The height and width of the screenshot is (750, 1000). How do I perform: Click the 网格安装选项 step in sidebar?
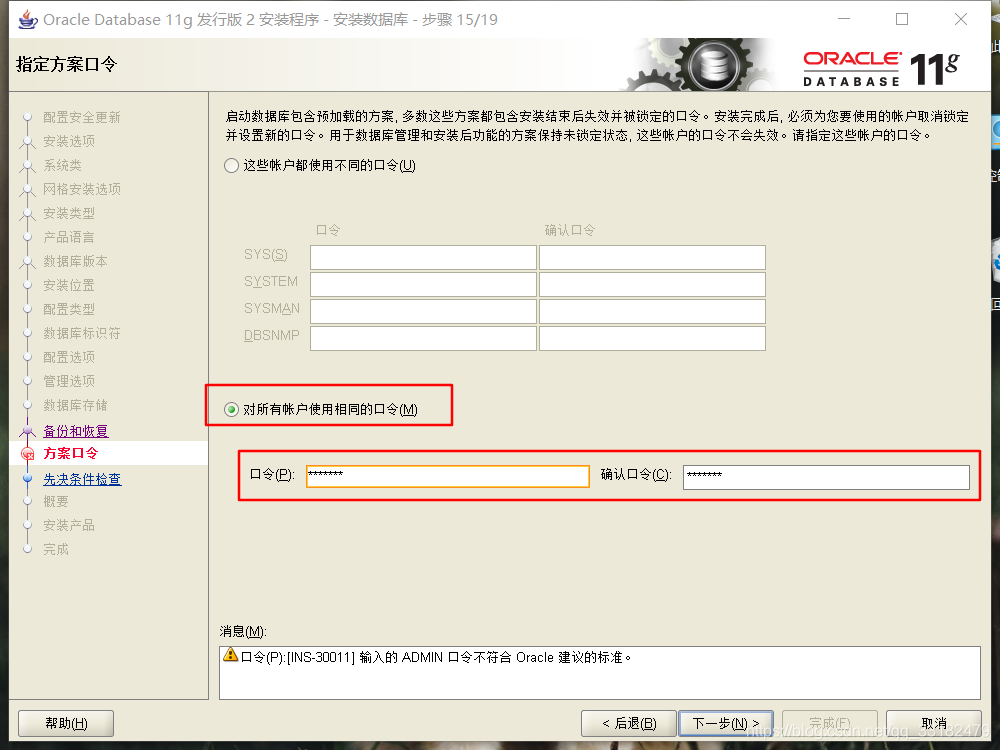tap(82, 189)
